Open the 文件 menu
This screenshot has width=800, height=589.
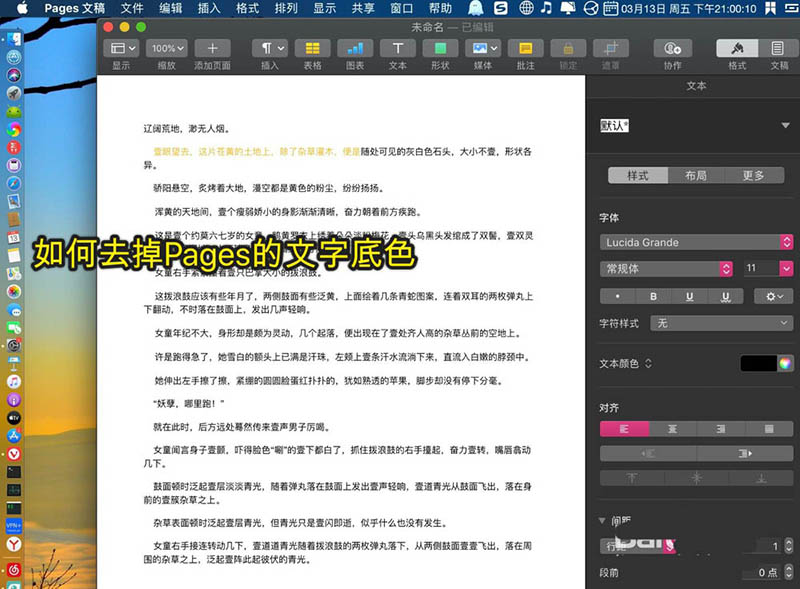[132, 8]
